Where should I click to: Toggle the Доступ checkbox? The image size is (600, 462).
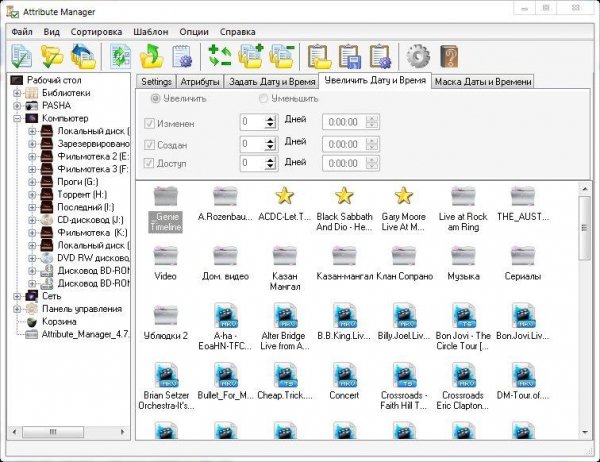(148, 163)
